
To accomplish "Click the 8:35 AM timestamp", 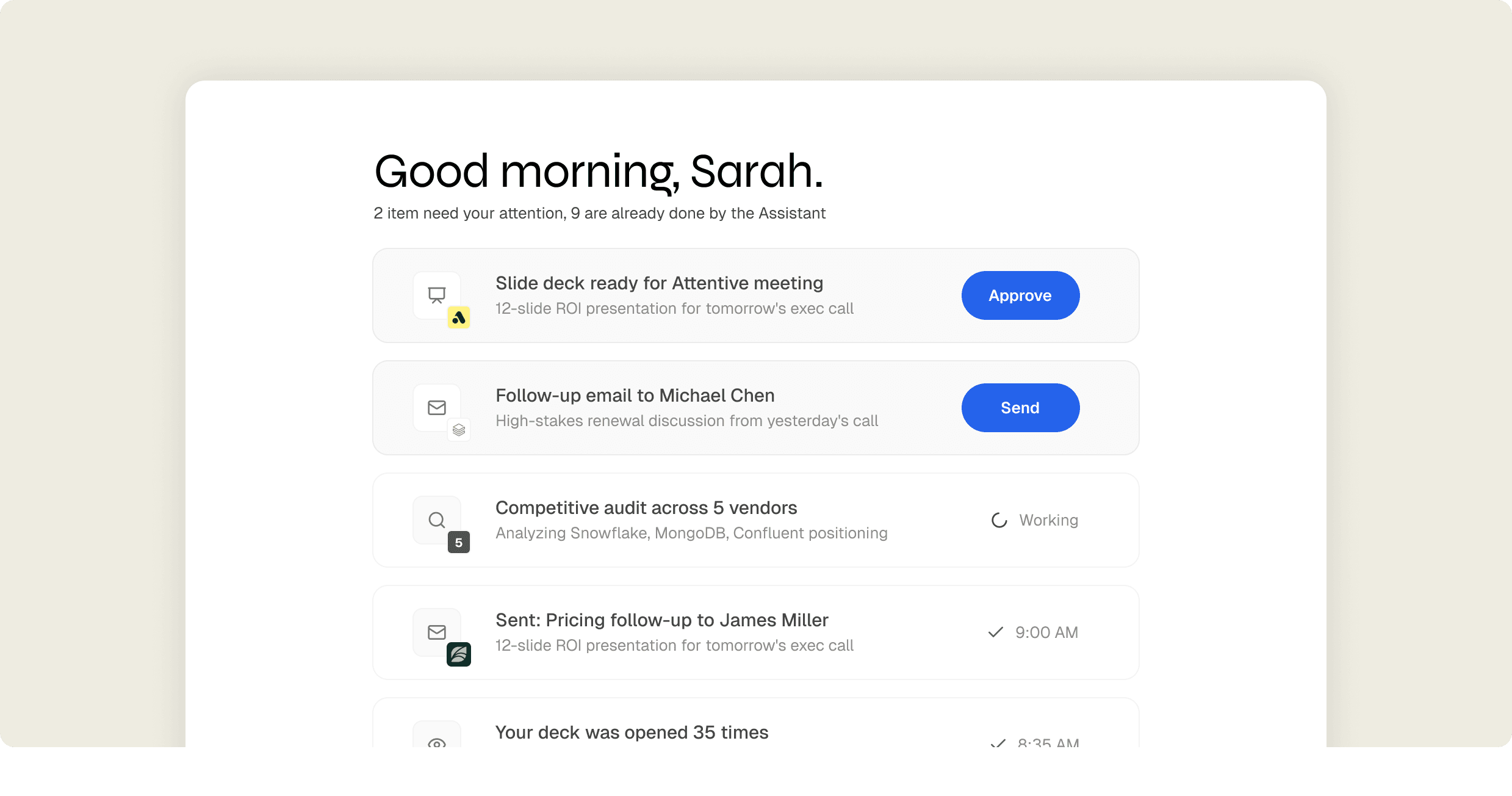I will (1048, 742).
